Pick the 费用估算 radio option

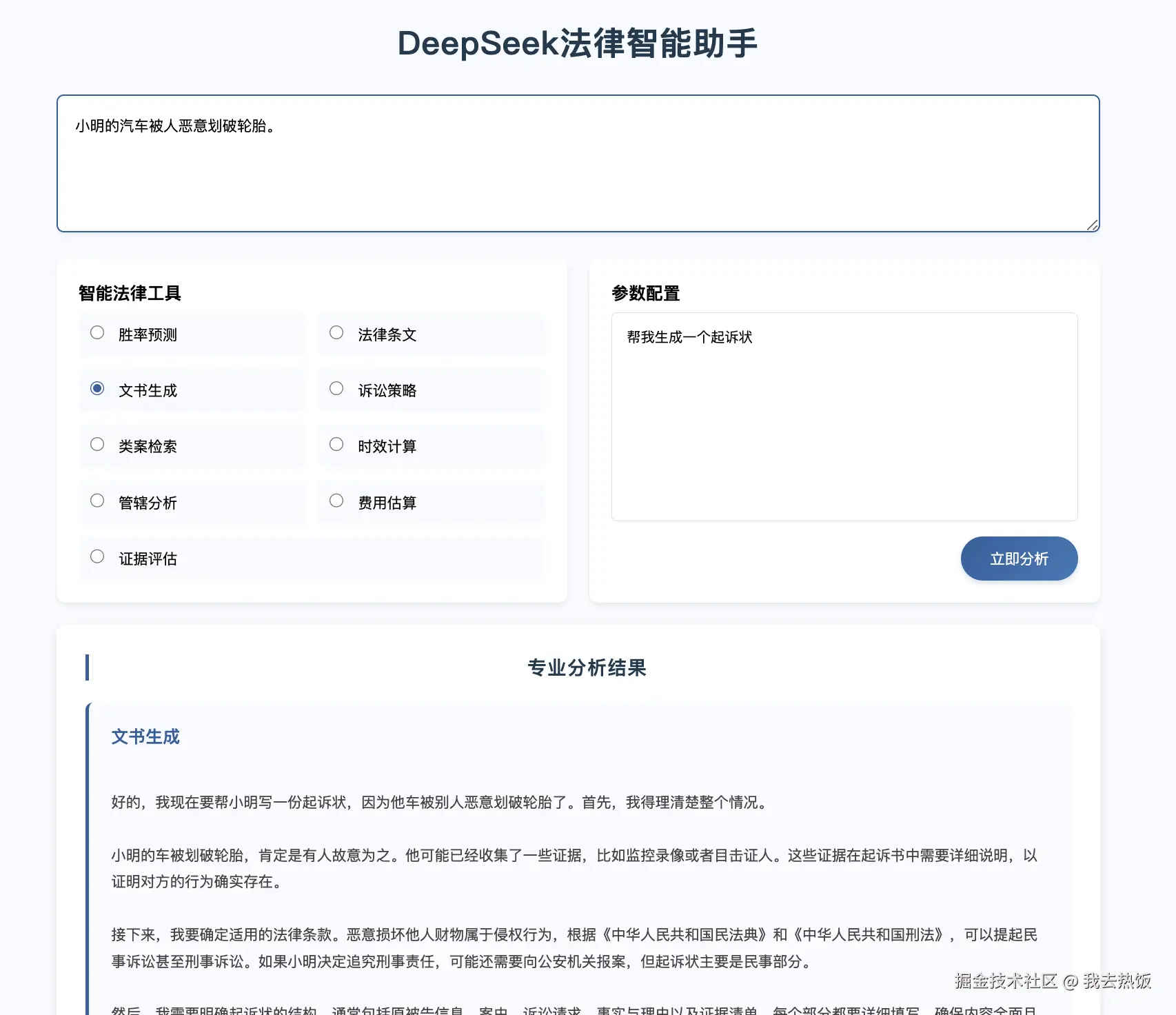point(336,501)
